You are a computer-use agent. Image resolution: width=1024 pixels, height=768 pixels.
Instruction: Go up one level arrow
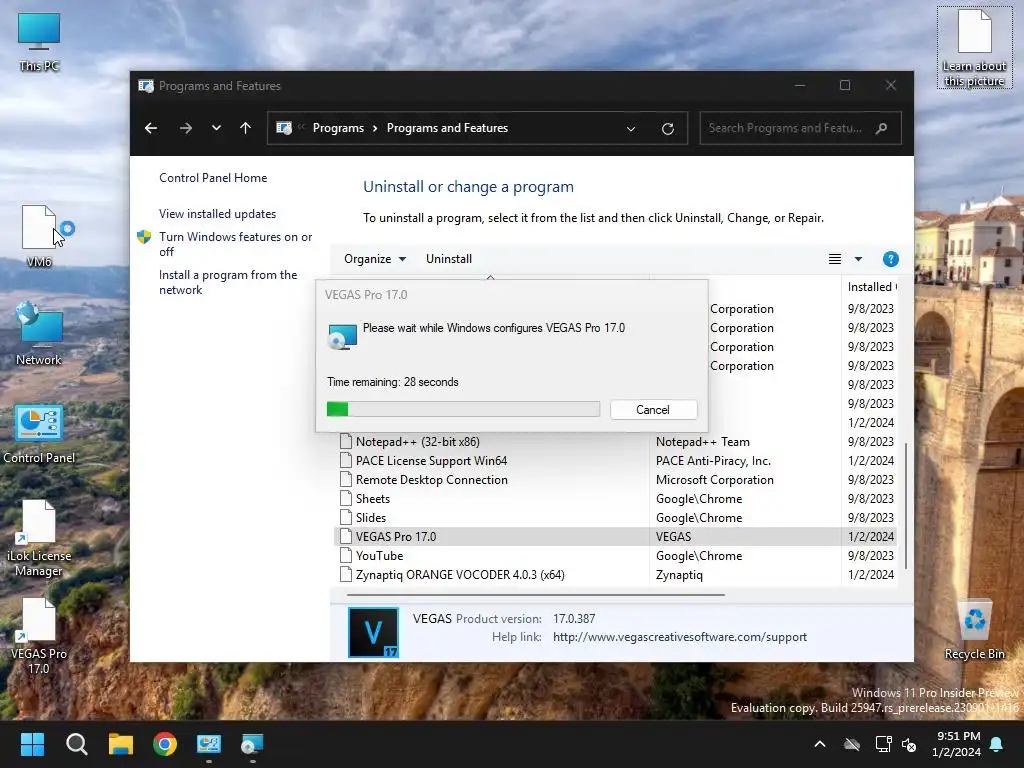[x=246, y=128]
